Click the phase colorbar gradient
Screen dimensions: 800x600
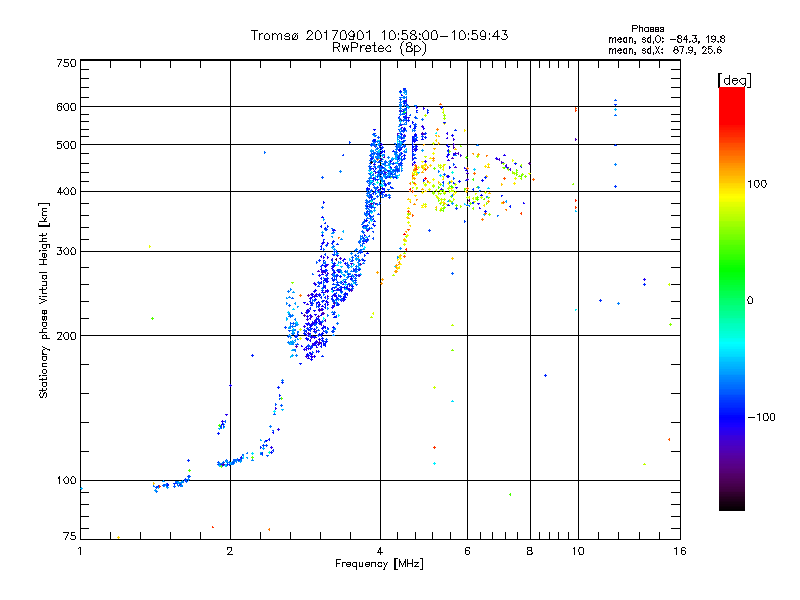732,298
